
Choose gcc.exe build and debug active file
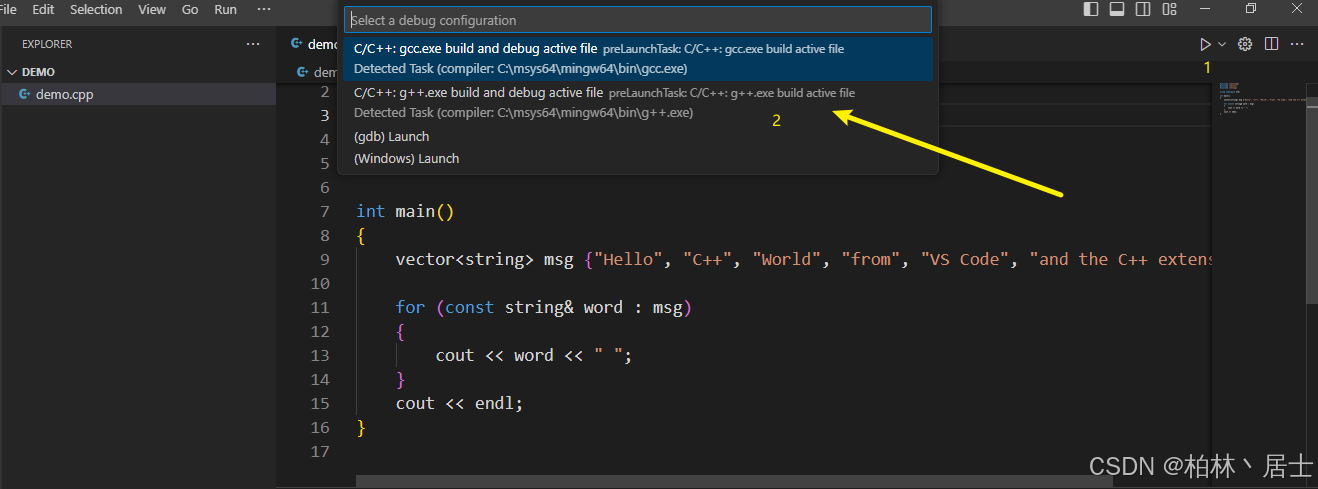tap(638, 59)
